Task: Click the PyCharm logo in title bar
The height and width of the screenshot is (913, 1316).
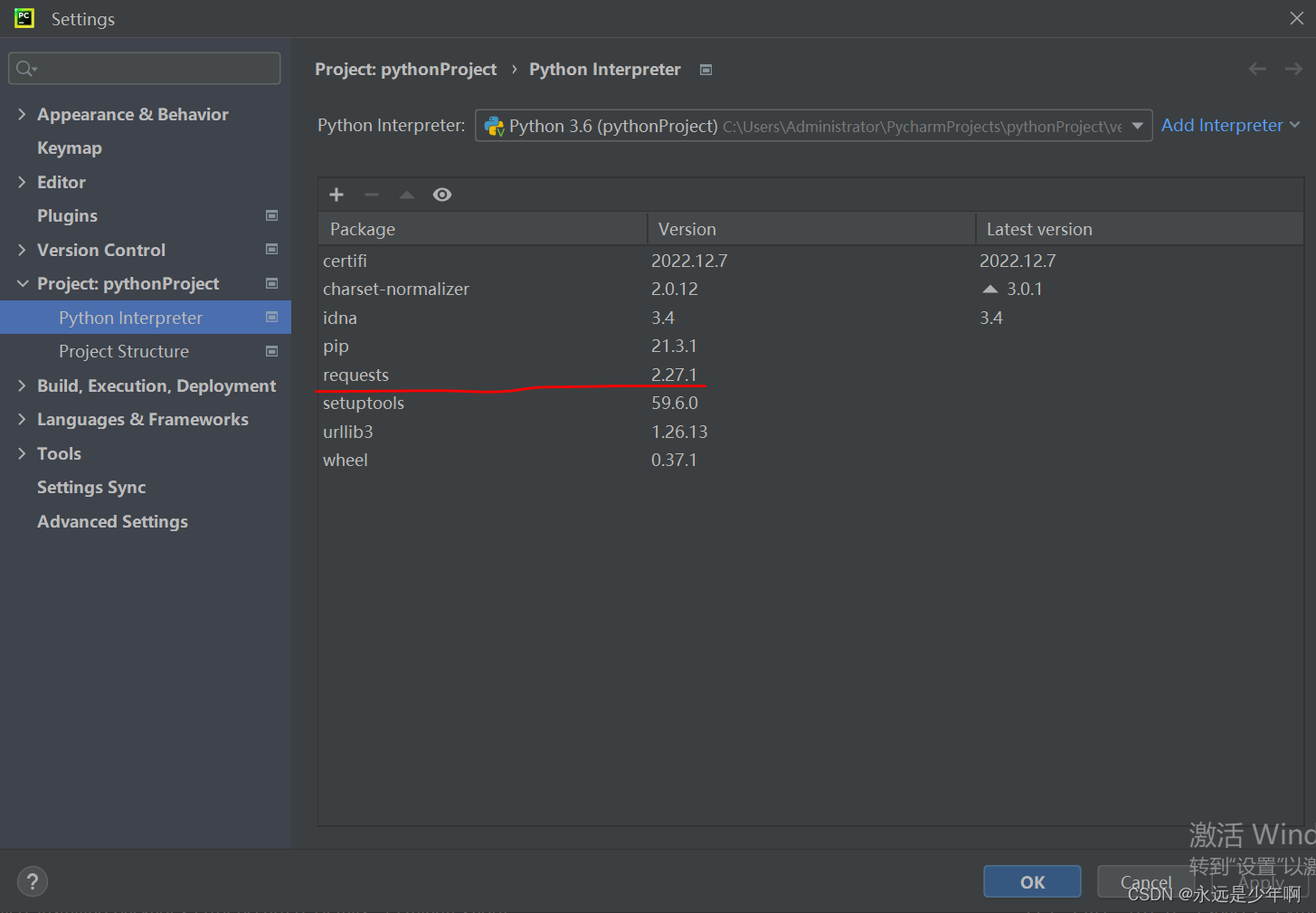Action: (x=24, y=18)
